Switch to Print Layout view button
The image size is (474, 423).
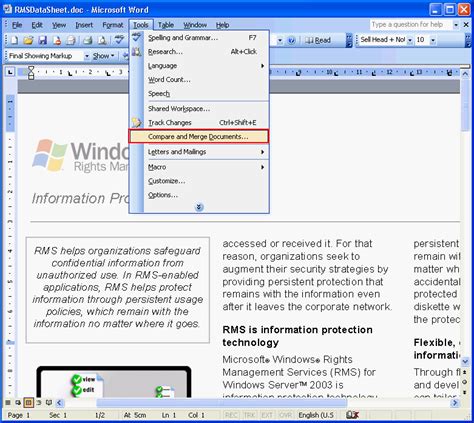tap(28, 403)
